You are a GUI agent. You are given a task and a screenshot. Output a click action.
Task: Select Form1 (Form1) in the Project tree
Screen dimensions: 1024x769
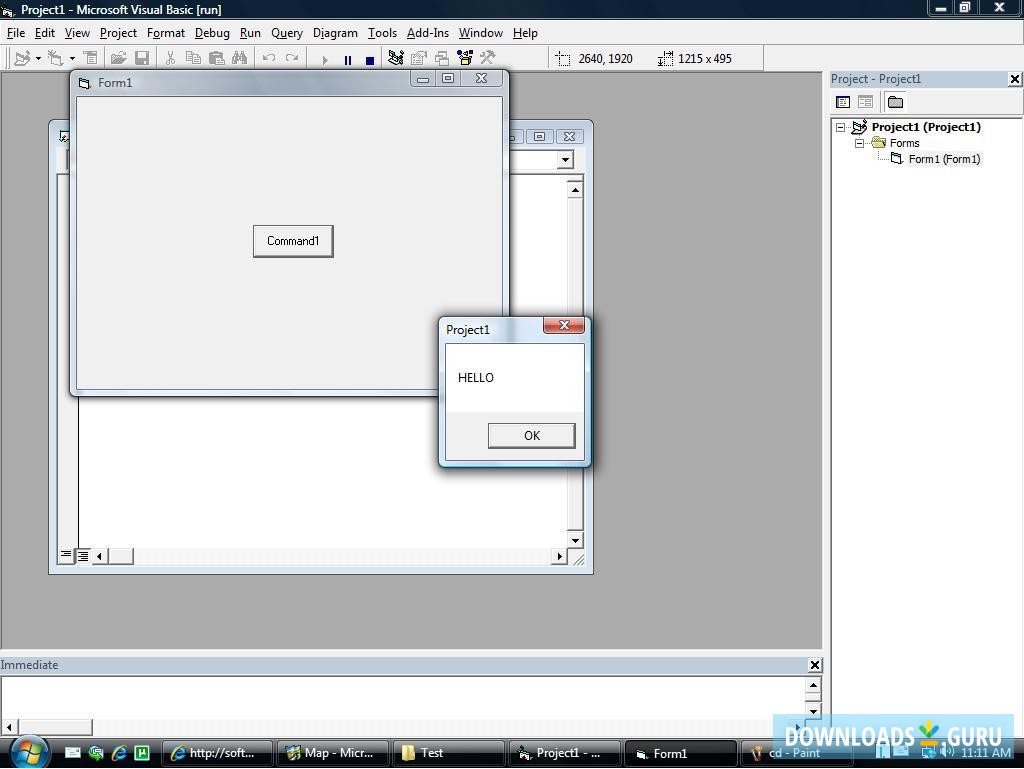click(944, 159)
